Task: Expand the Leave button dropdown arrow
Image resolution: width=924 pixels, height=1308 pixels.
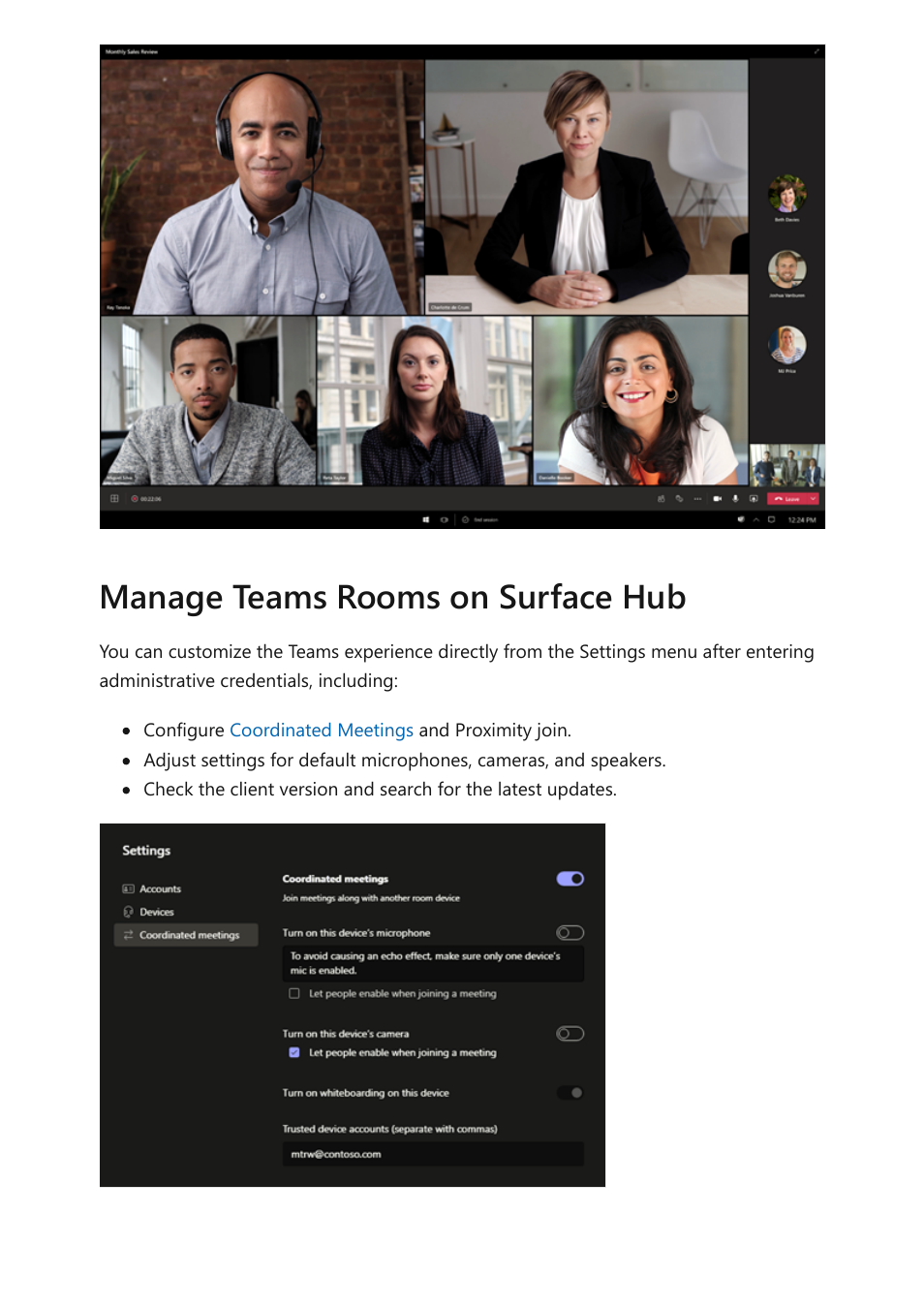Action: pos(814,499)
